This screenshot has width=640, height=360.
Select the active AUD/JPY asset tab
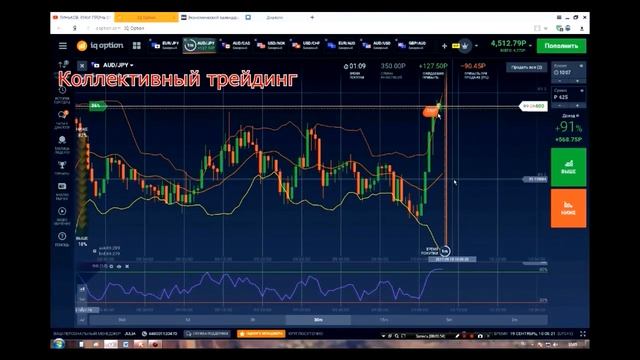click(x=200, y=45)
